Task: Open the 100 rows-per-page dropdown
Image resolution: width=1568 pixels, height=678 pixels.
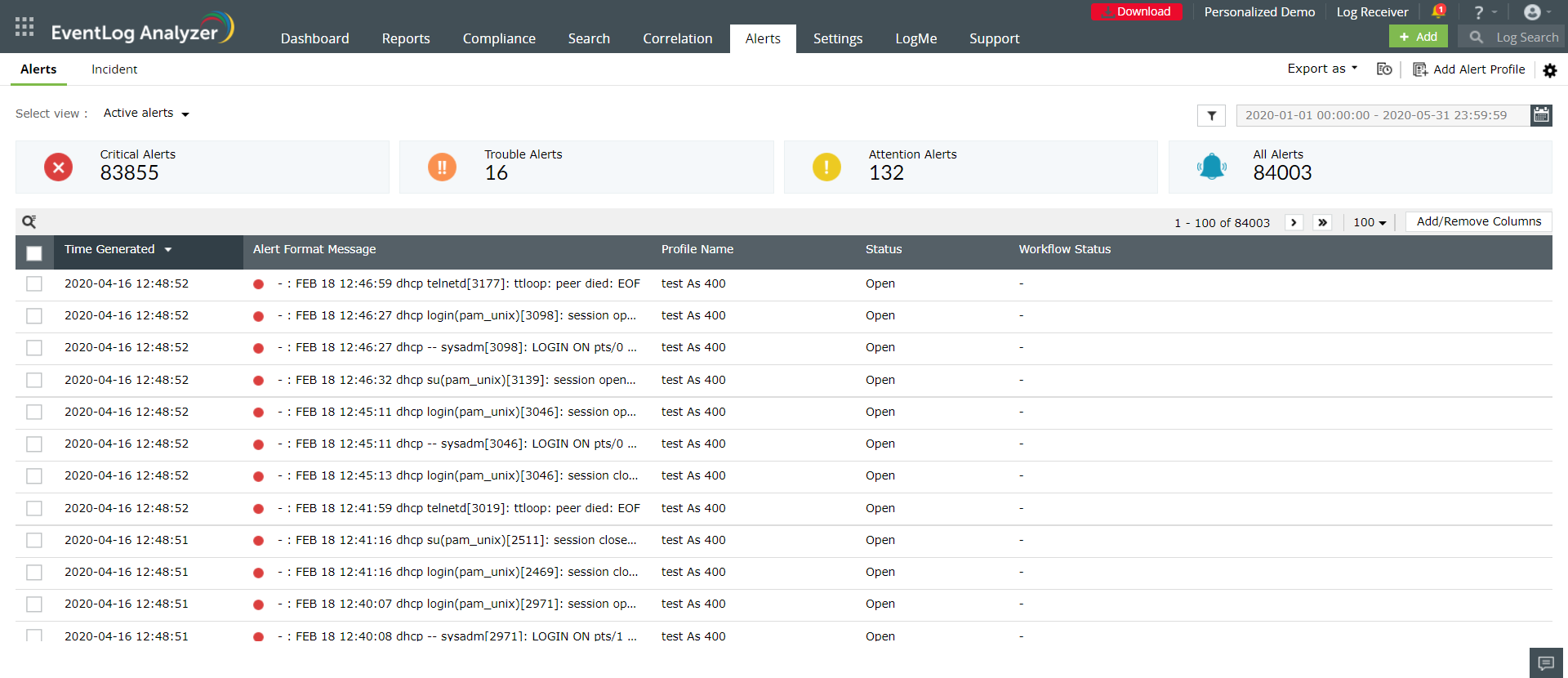Action: pyautogui.click(x=1370, y=222)
